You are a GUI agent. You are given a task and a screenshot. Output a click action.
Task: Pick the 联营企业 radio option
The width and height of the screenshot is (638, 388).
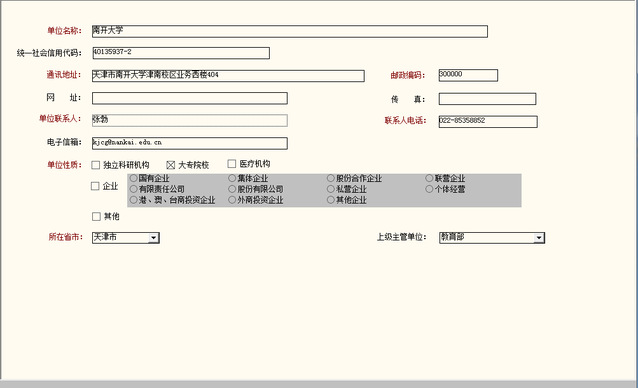(x=429, y=178)
